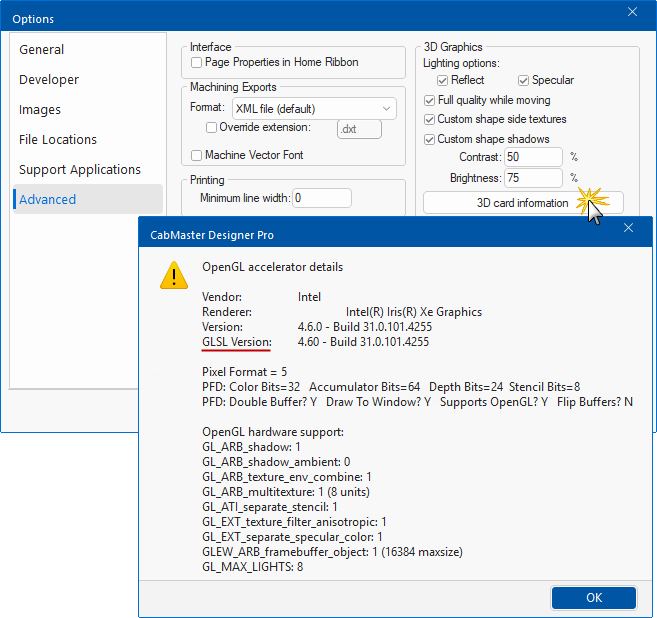Open the Developer options page
This screenshot has height=618, width=657.
pos(49,79)
